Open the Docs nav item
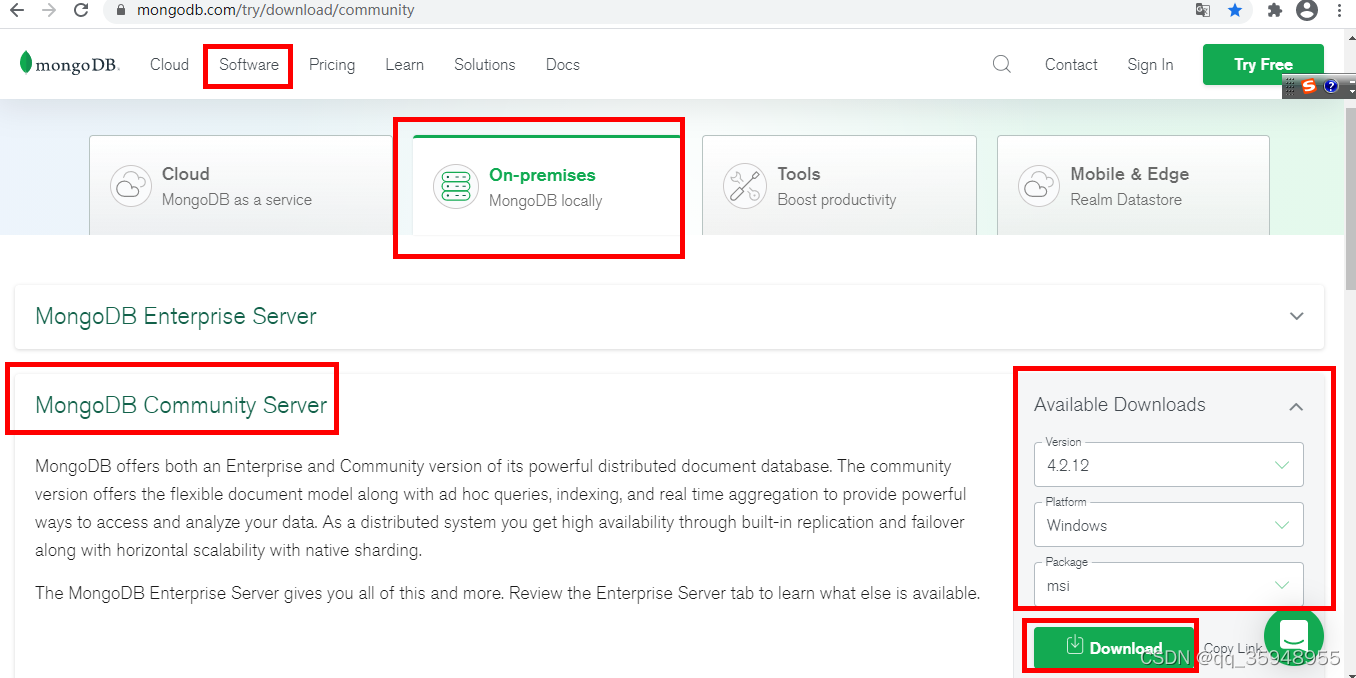The width and height of the screenshot is (1356, 678). 563,64
